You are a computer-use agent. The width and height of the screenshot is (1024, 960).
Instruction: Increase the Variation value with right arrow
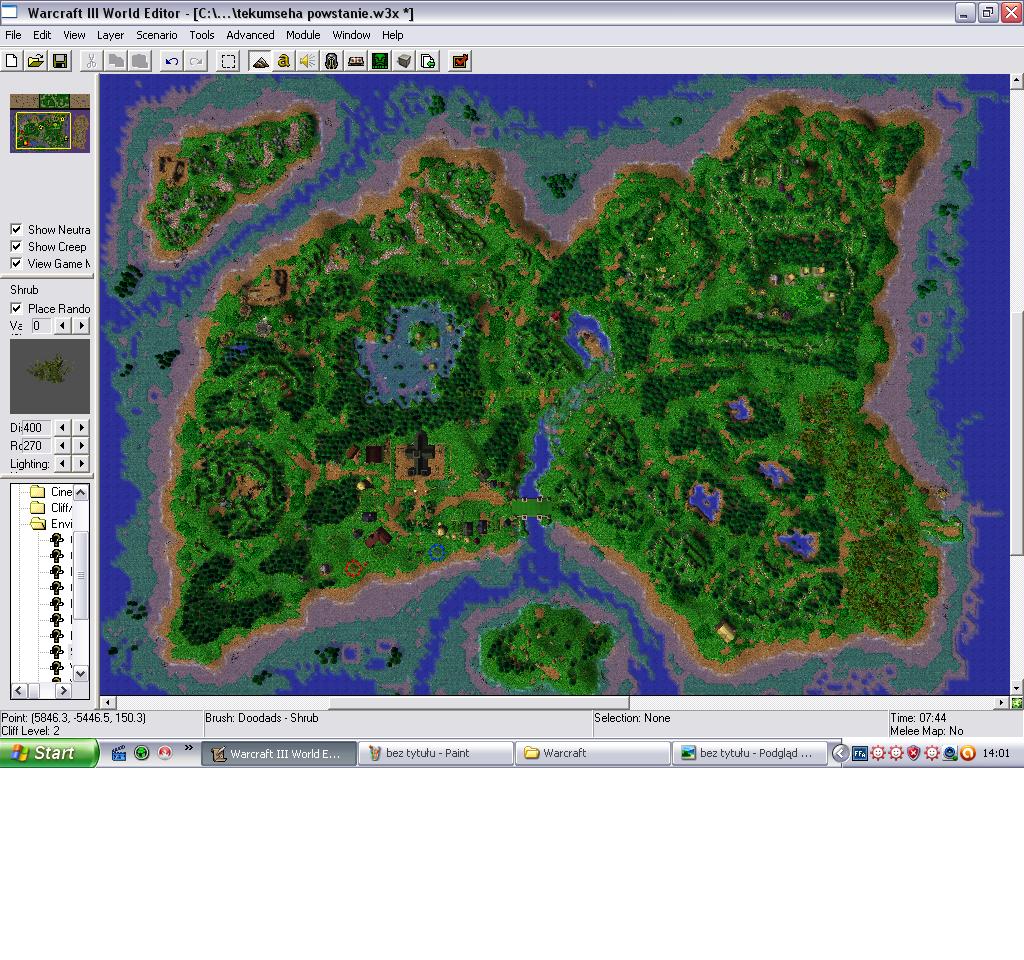point(82,325)
